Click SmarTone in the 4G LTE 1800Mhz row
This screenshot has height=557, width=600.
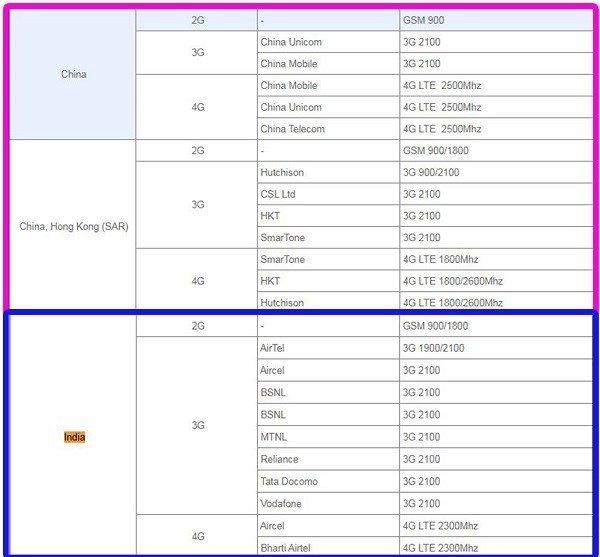click(328, 259)
